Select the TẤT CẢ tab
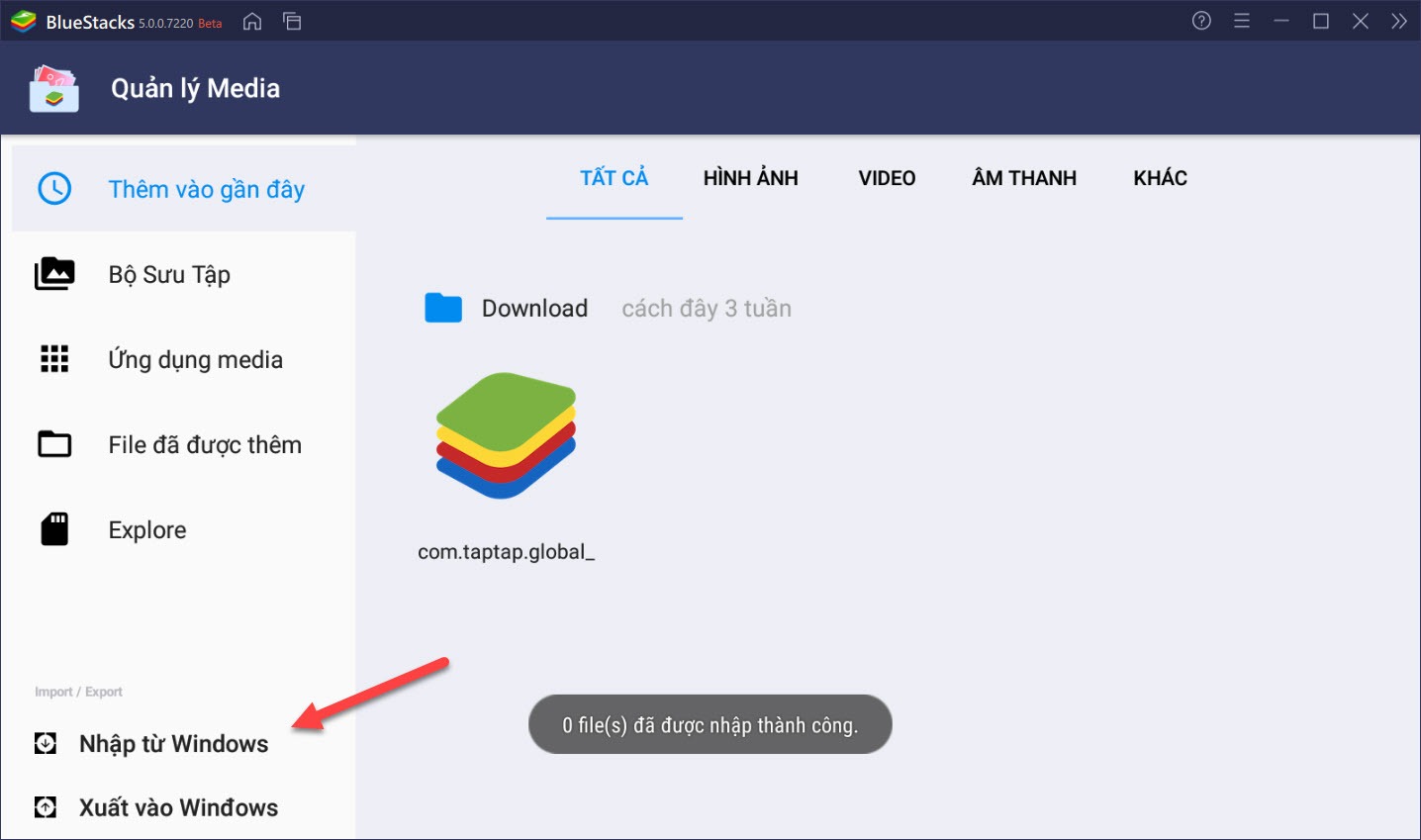 tap(615, 178)
